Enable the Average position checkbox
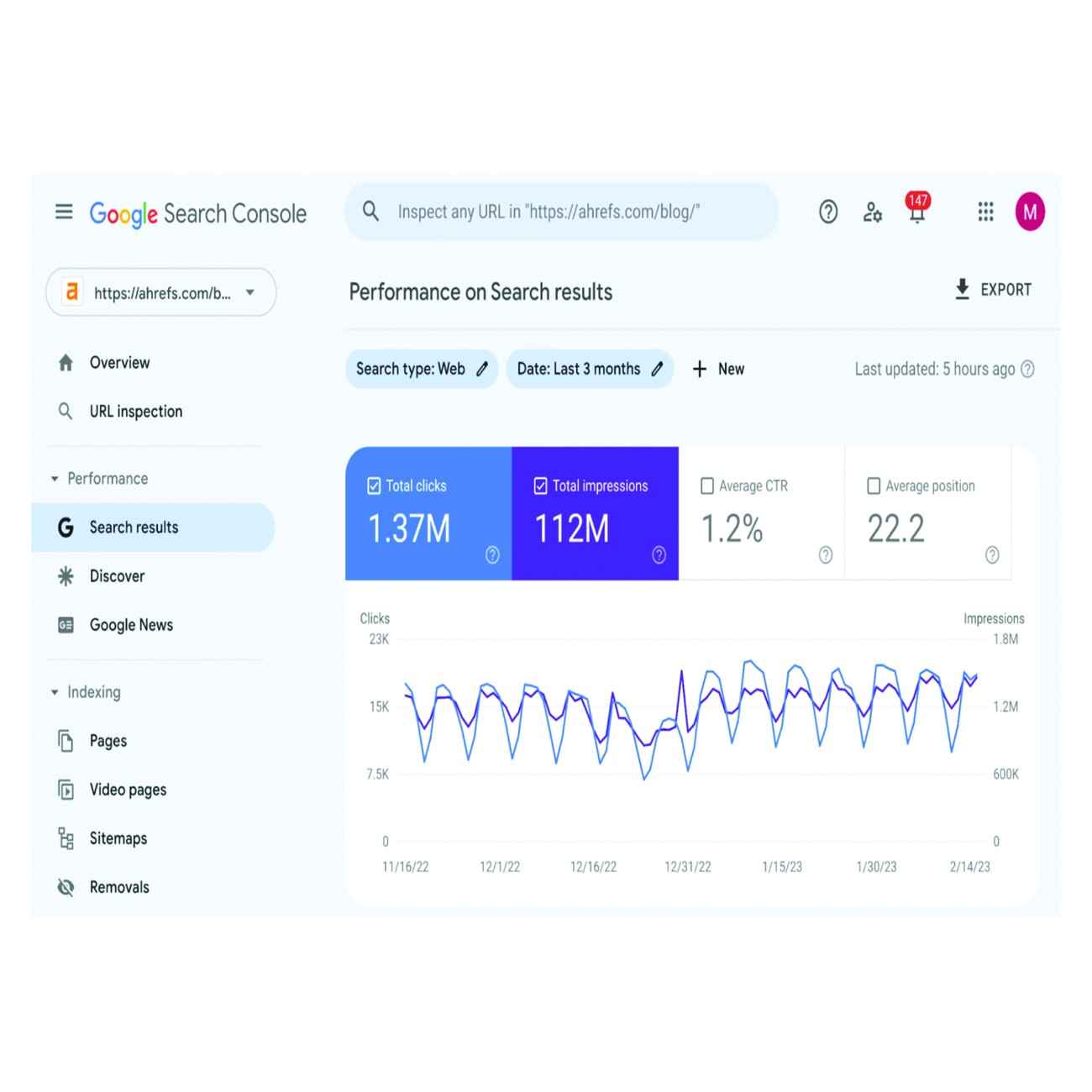This screenshot has width=1092, height=1092. point(874,486)
